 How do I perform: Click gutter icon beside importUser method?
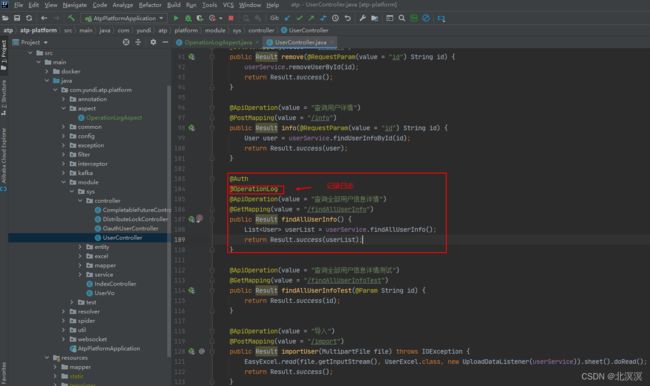(192, 351)
